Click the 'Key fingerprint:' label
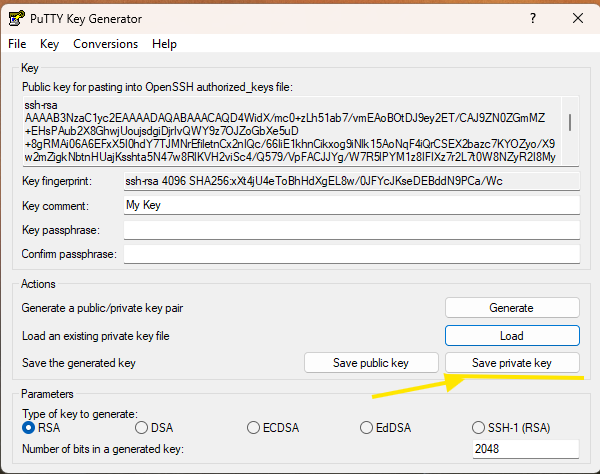 (57, 181)
